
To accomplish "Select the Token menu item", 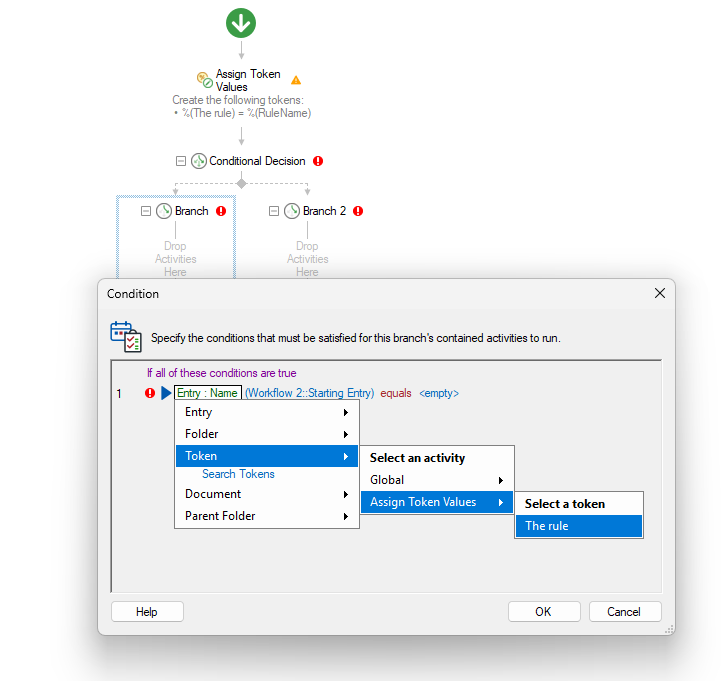I will pyautogui.click(x=267, y=456).
